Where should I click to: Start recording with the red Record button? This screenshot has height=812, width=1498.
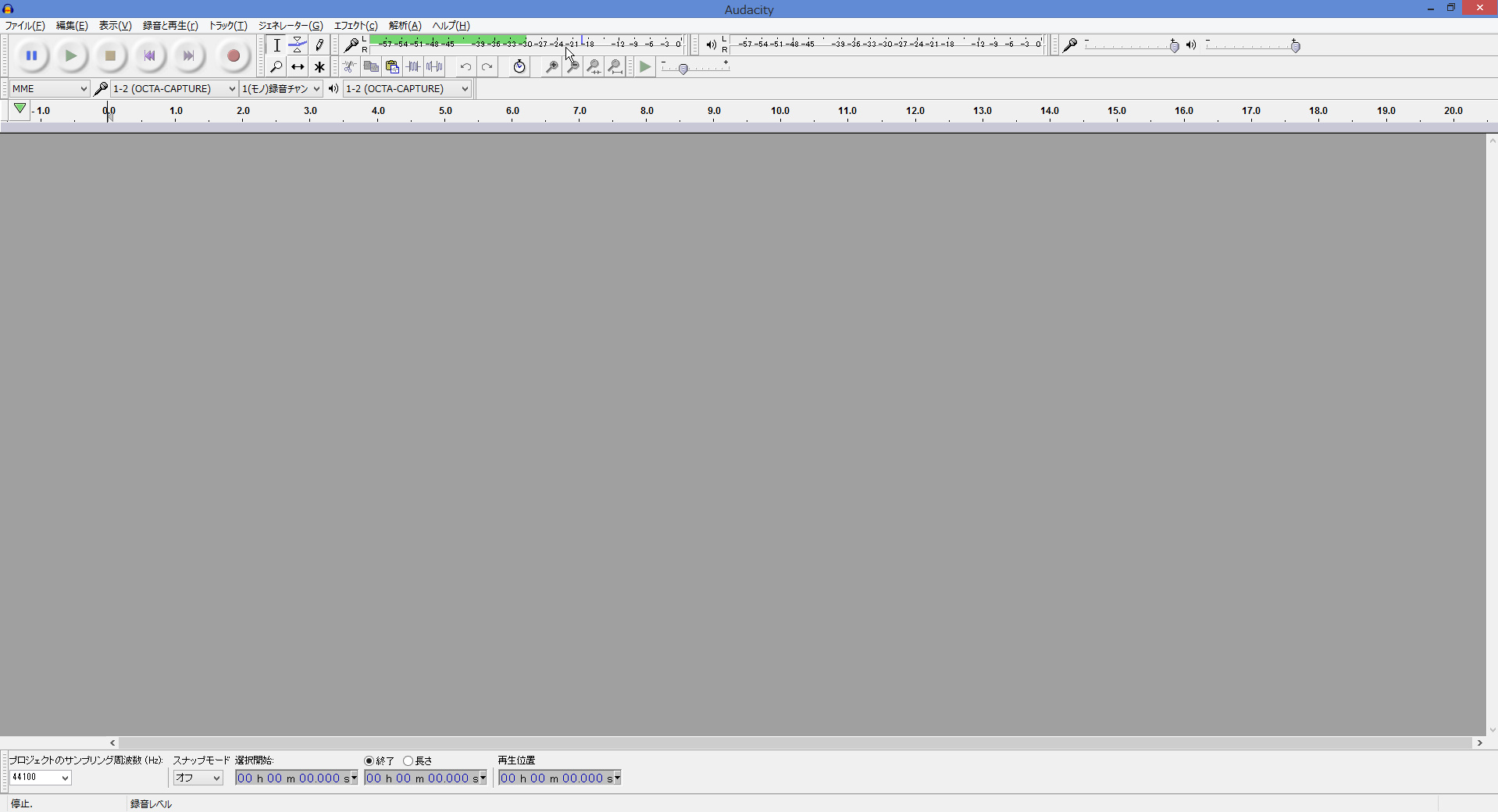[233, 55]
